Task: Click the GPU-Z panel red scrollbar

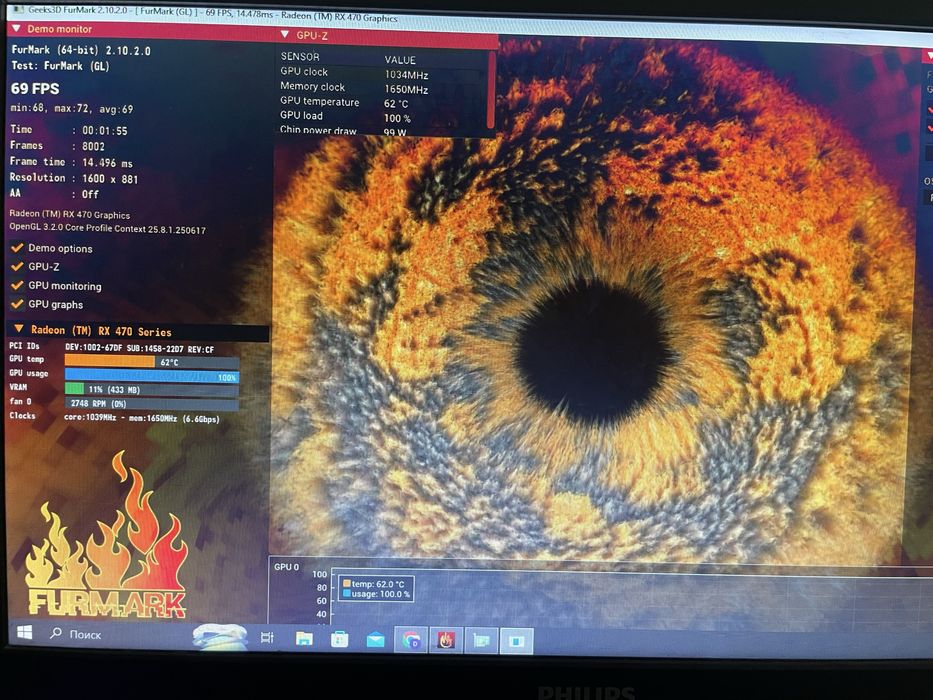Action: pyautogui.click(x=491, y=89)
